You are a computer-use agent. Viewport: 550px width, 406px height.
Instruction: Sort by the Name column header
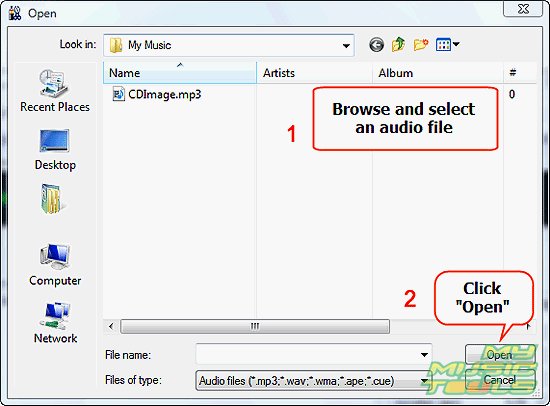pyautogui.click(x=180, y=73)
